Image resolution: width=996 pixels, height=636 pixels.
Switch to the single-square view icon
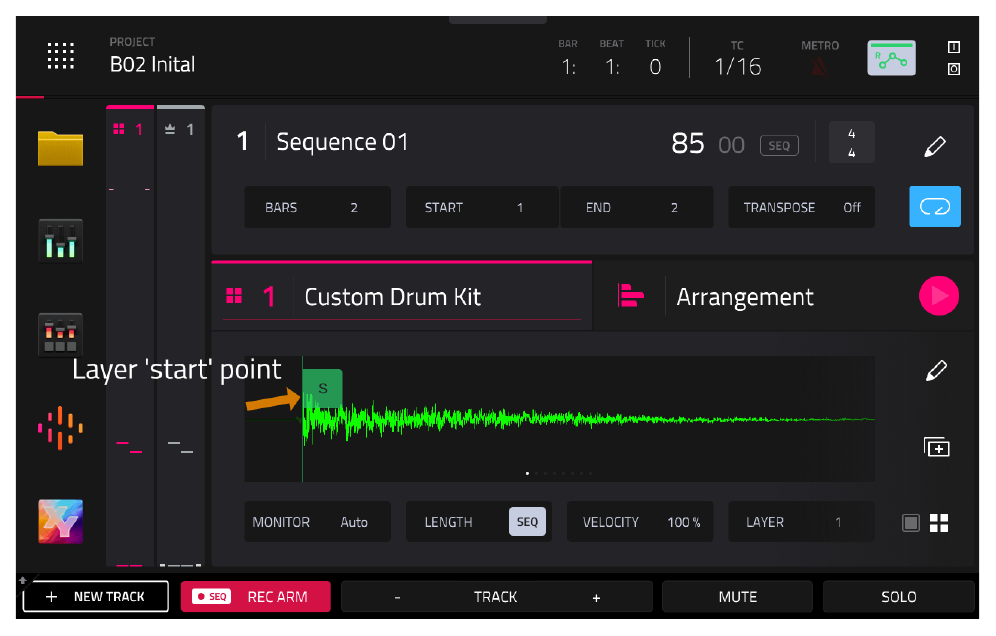point(911,523)
